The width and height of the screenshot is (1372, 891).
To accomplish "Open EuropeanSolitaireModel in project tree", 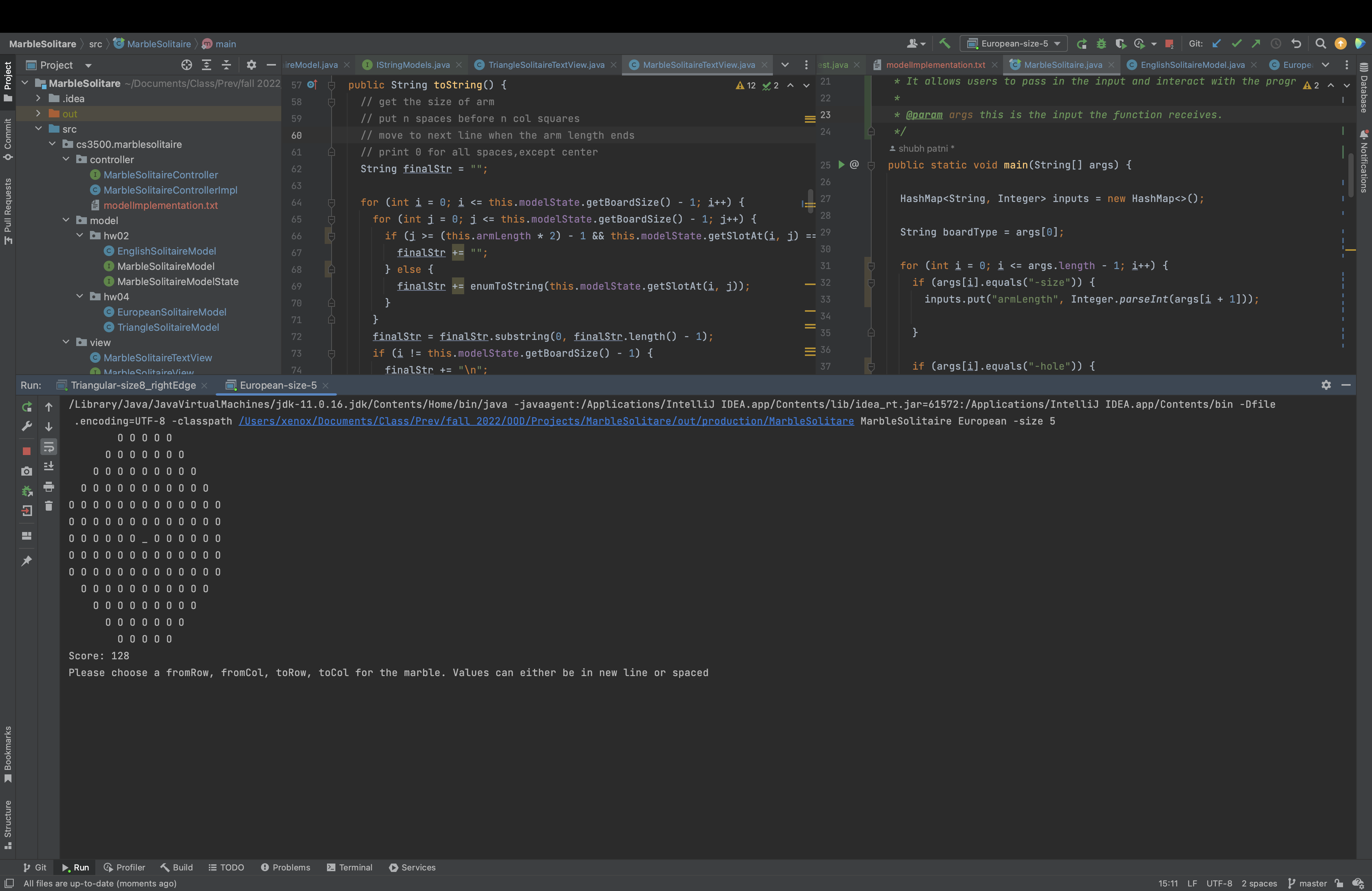I will coord(172,312).
